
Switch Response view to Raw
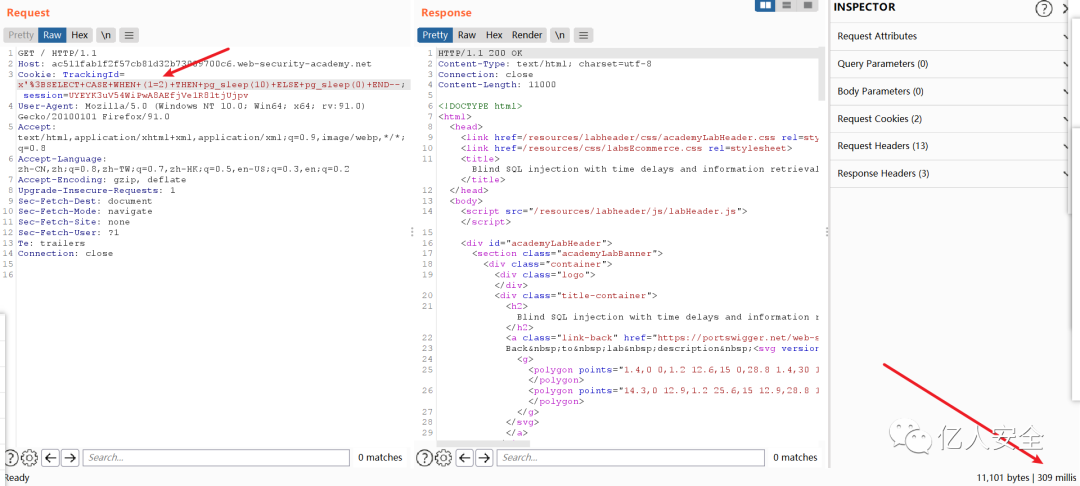[466, 34]
